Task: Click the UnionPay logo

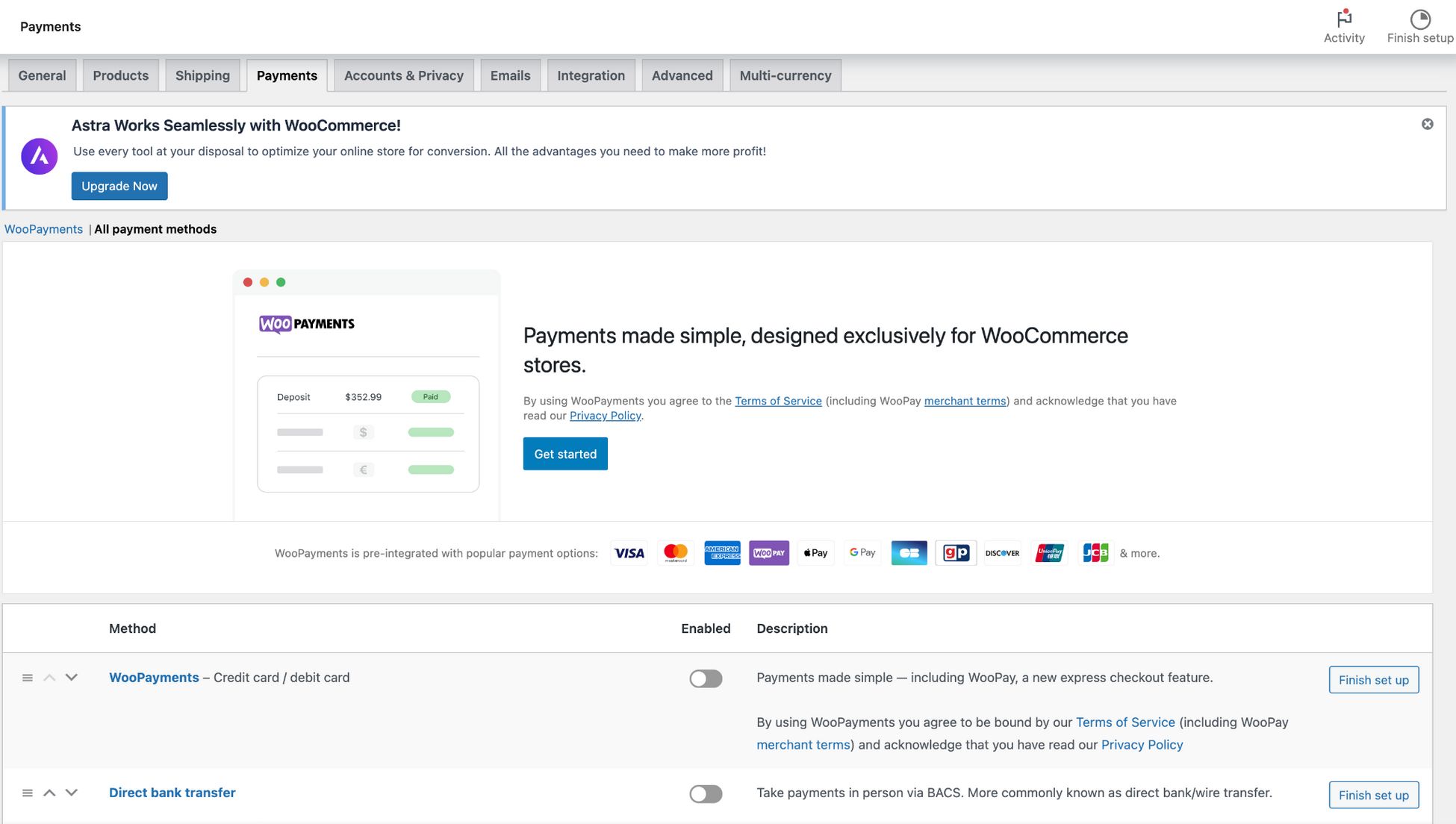Action: [1049, 553]
